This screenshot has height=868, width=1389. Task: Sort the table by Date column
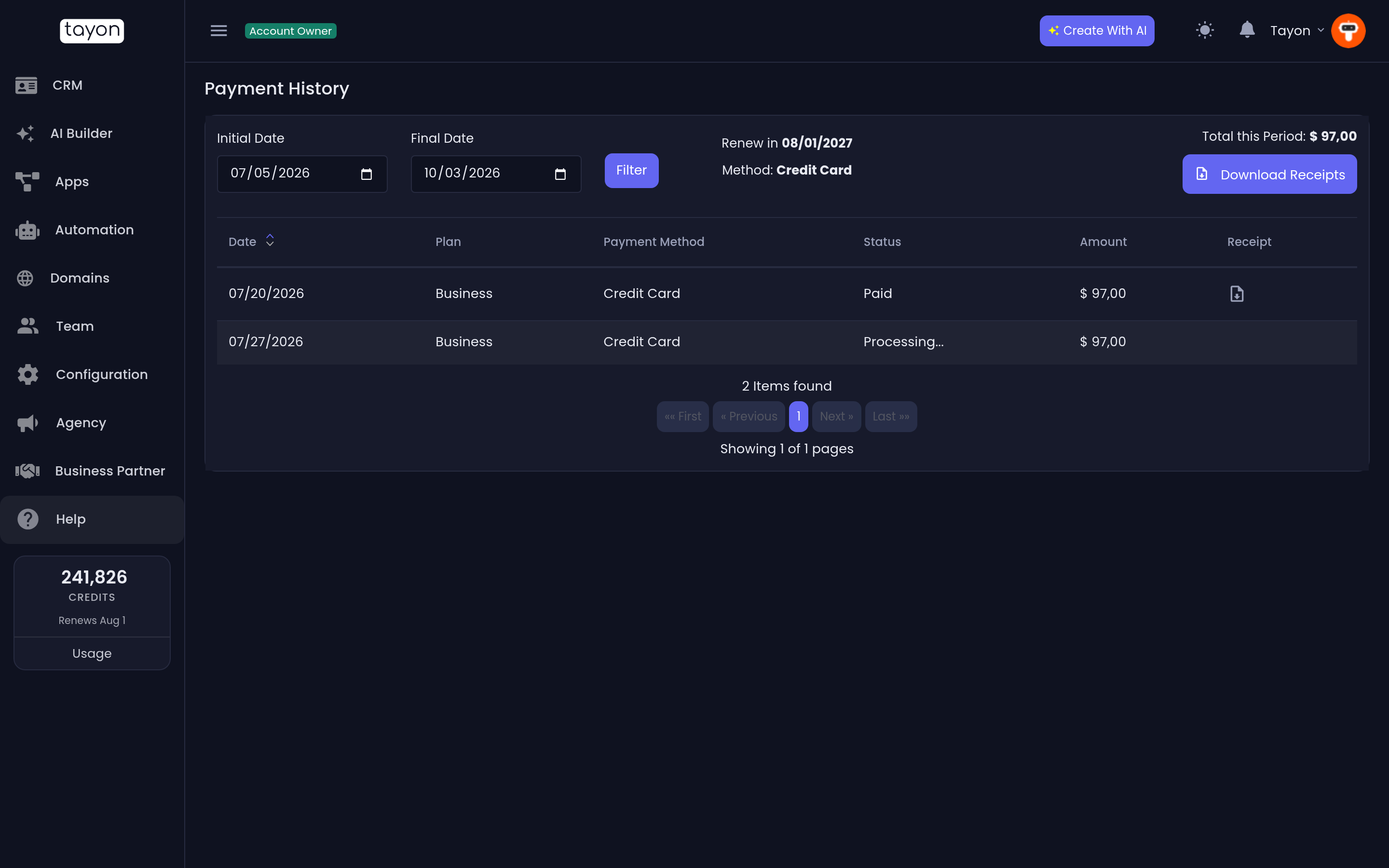point(251,241)
